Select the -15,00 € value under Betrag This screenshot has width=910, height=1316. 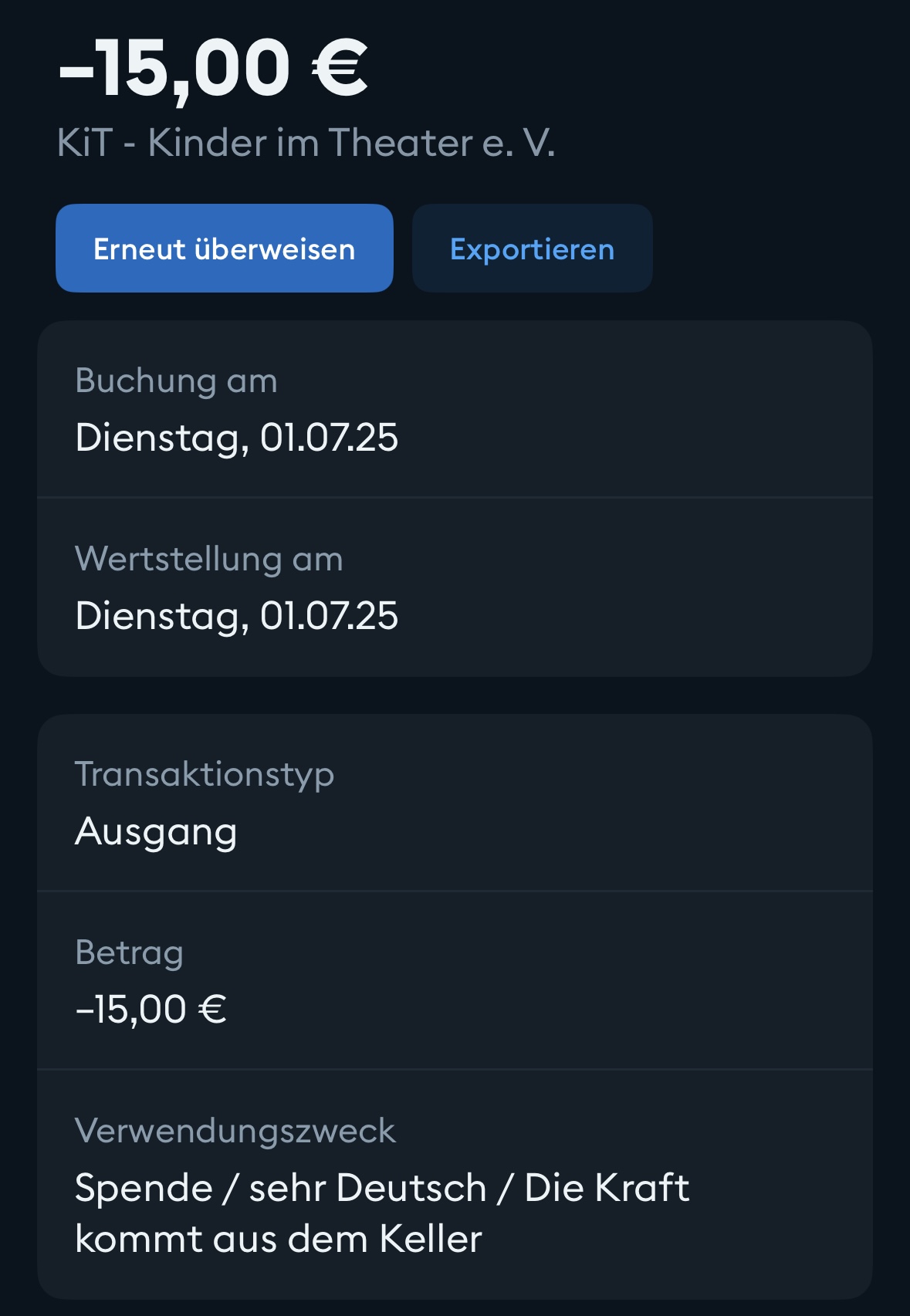coord(151,1010)
